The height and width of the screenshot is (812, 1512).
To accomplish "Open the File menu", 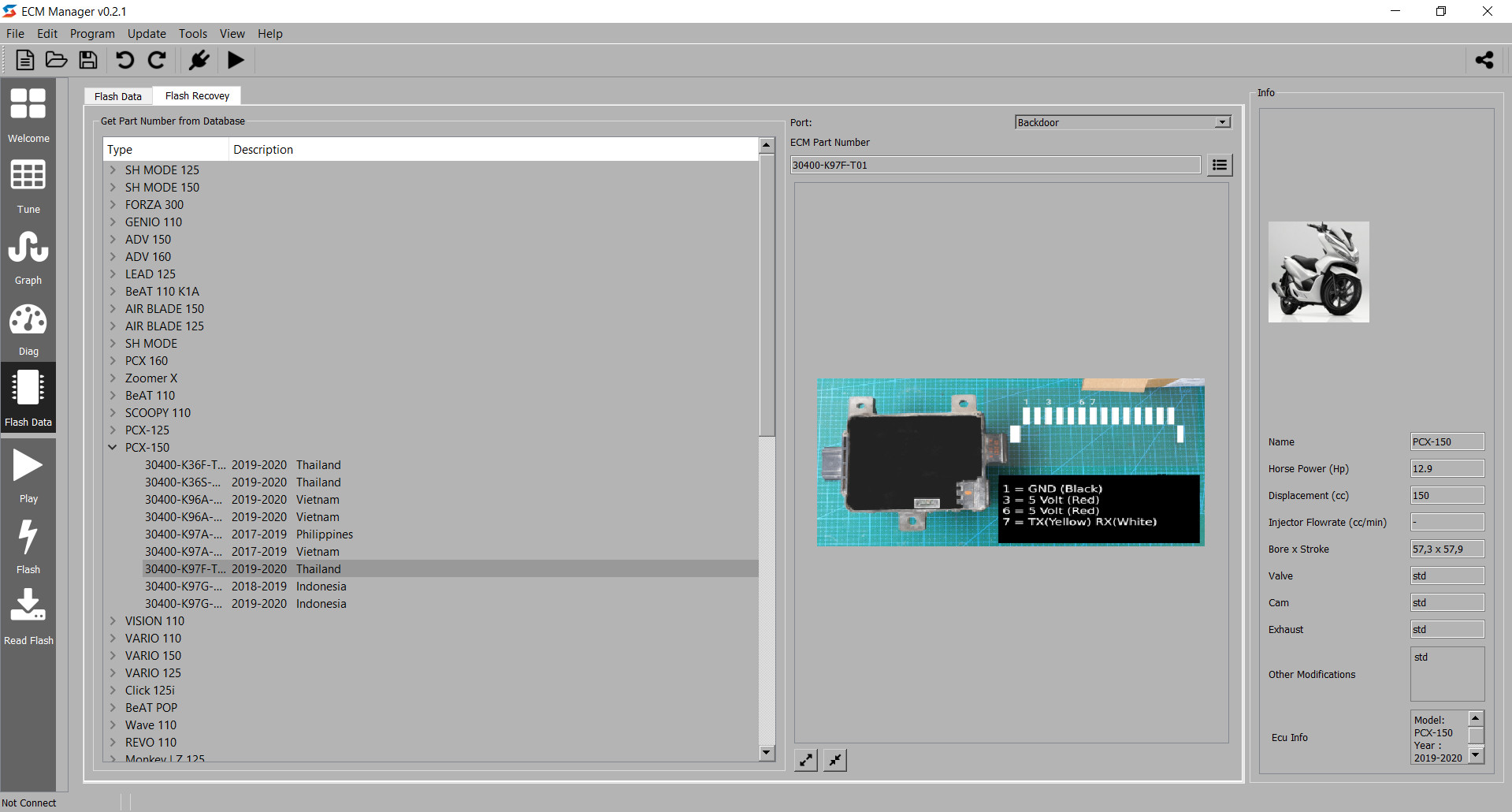I will [15, 33].
